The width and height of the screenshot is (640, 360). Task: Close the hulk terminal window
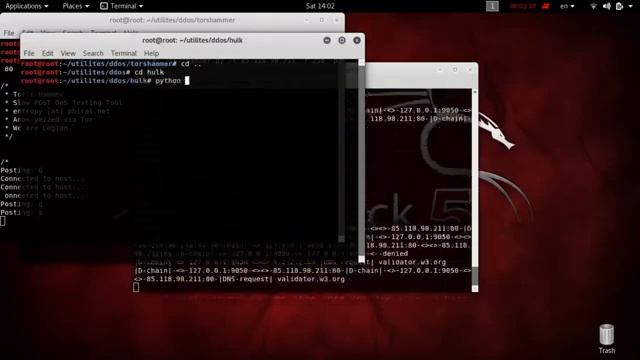(x=357, y=40)
